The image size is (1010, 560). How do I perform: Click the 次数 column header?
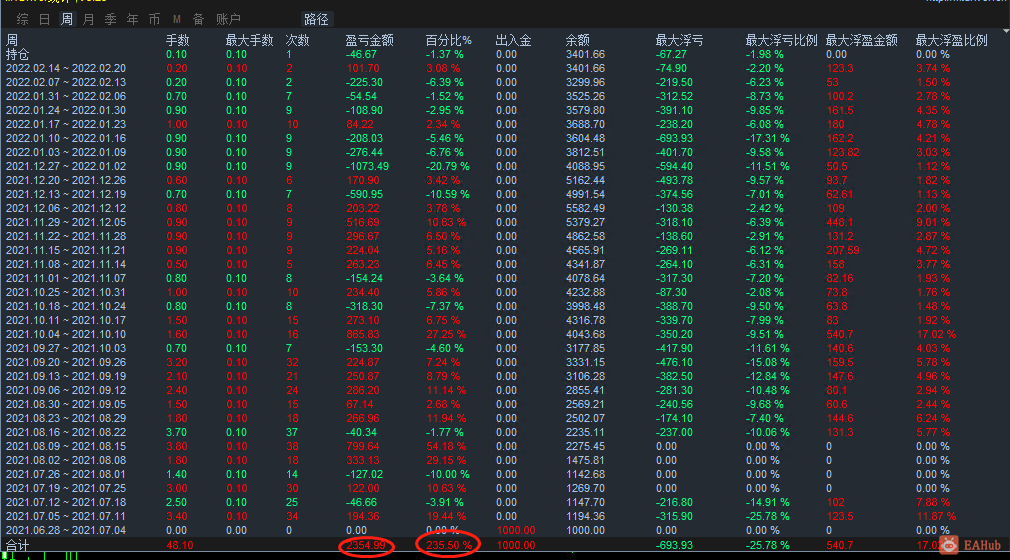(x=298, y=40)
